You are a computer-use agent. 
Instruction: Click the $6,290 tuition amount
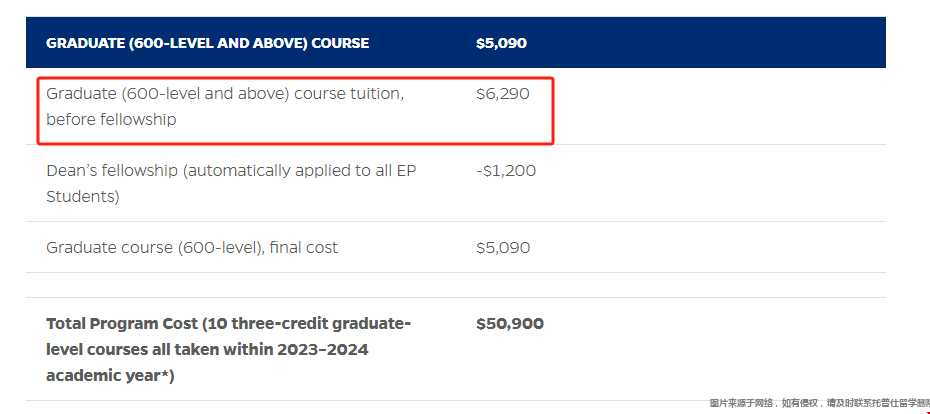(502, 94)
